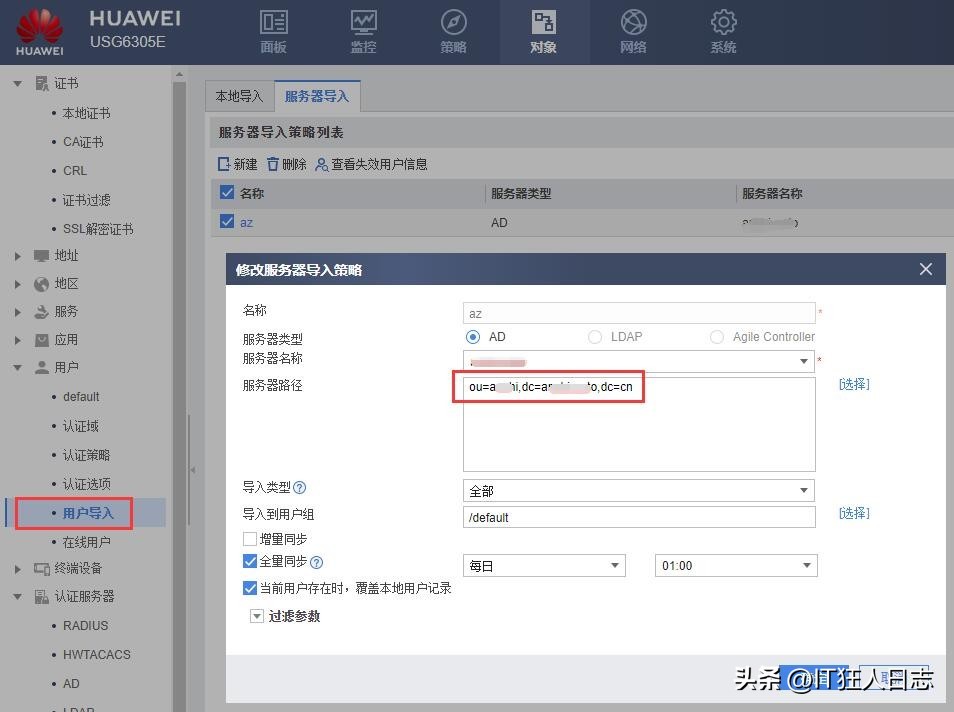Viewport: 954px width, 712px height.
Task: Click the 名称 input field showing az
Action: (638, 313)
